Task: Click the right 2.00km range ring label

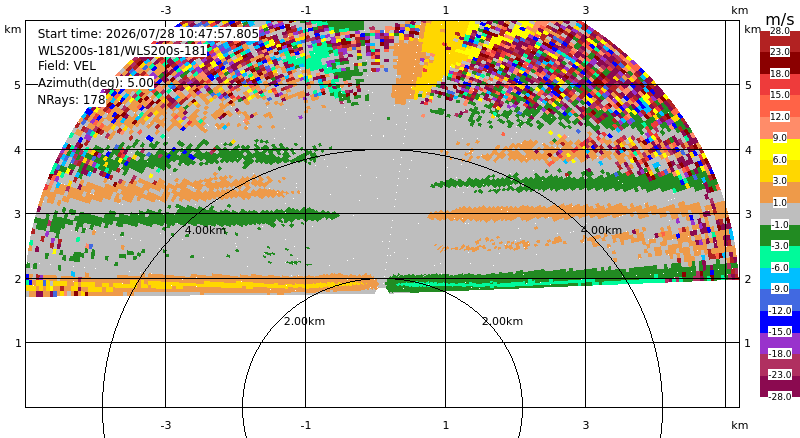Action: (503, 321)
